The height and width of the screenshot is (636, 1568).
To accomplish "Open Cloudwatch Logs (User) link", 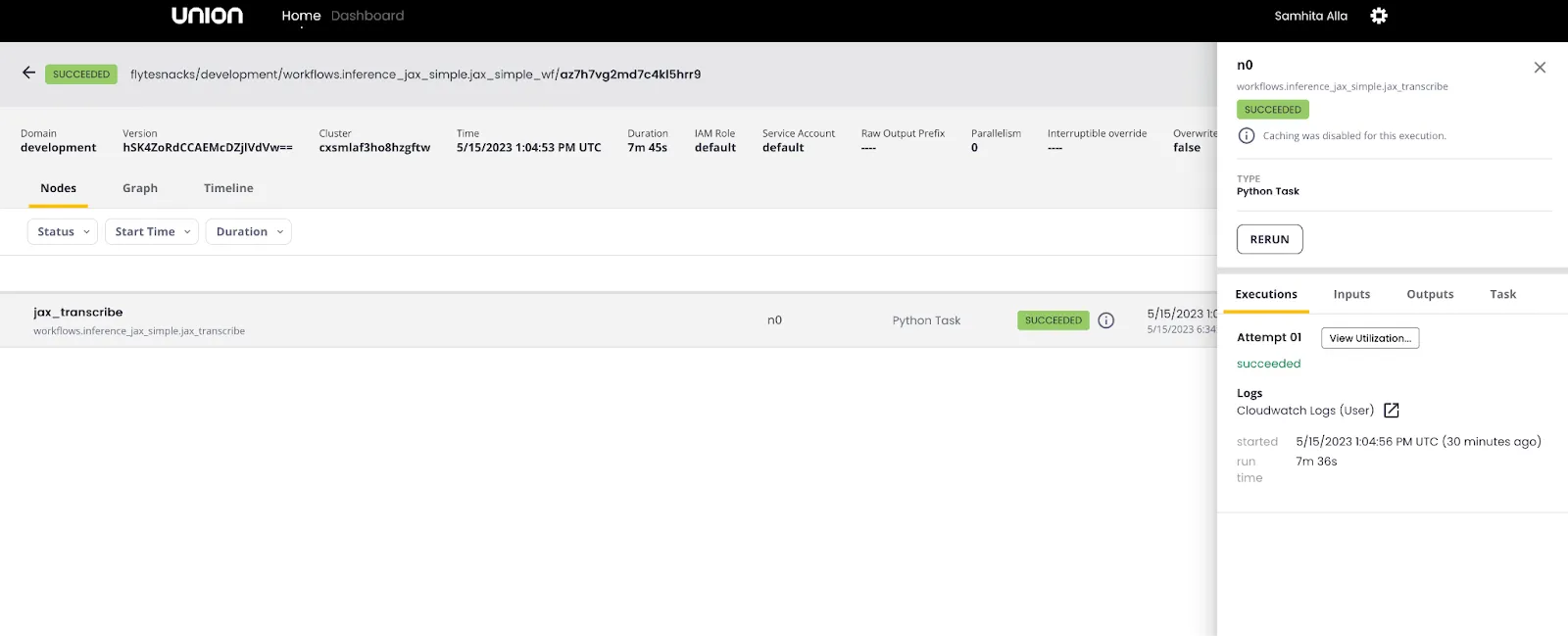I will (x=1305, y=411).
